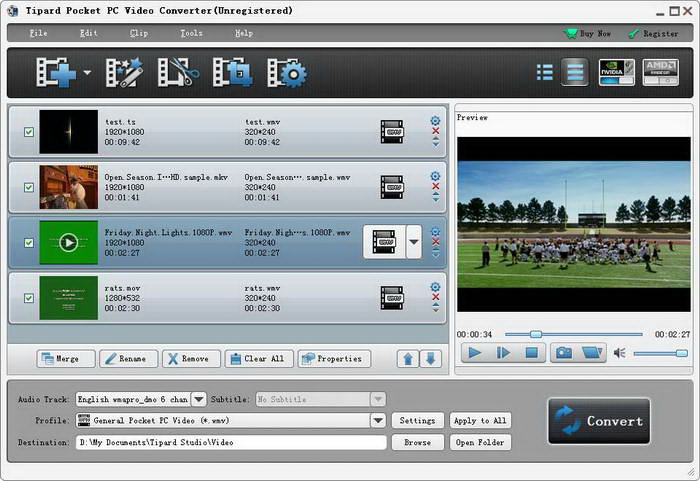Click the Remove button

coord(192,359)
